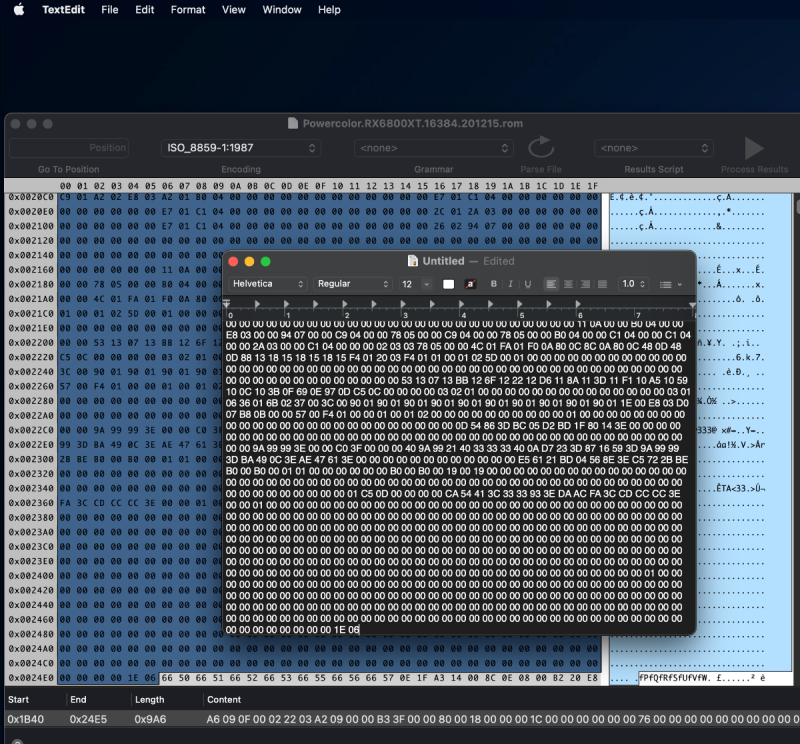Open the text background color well
Image resolution: width=800 pixels, height=744 pixels.
coord(470,284)
